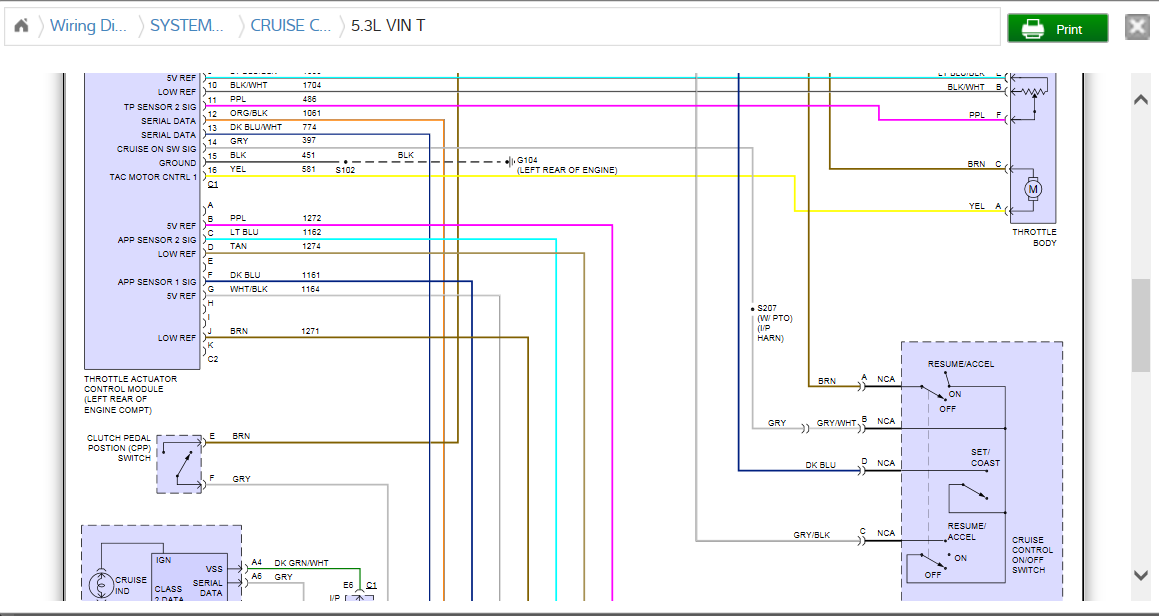Click the Home icon in the breadcrumb
This screenshot has width=1159, height=616.
click(21, 26)
